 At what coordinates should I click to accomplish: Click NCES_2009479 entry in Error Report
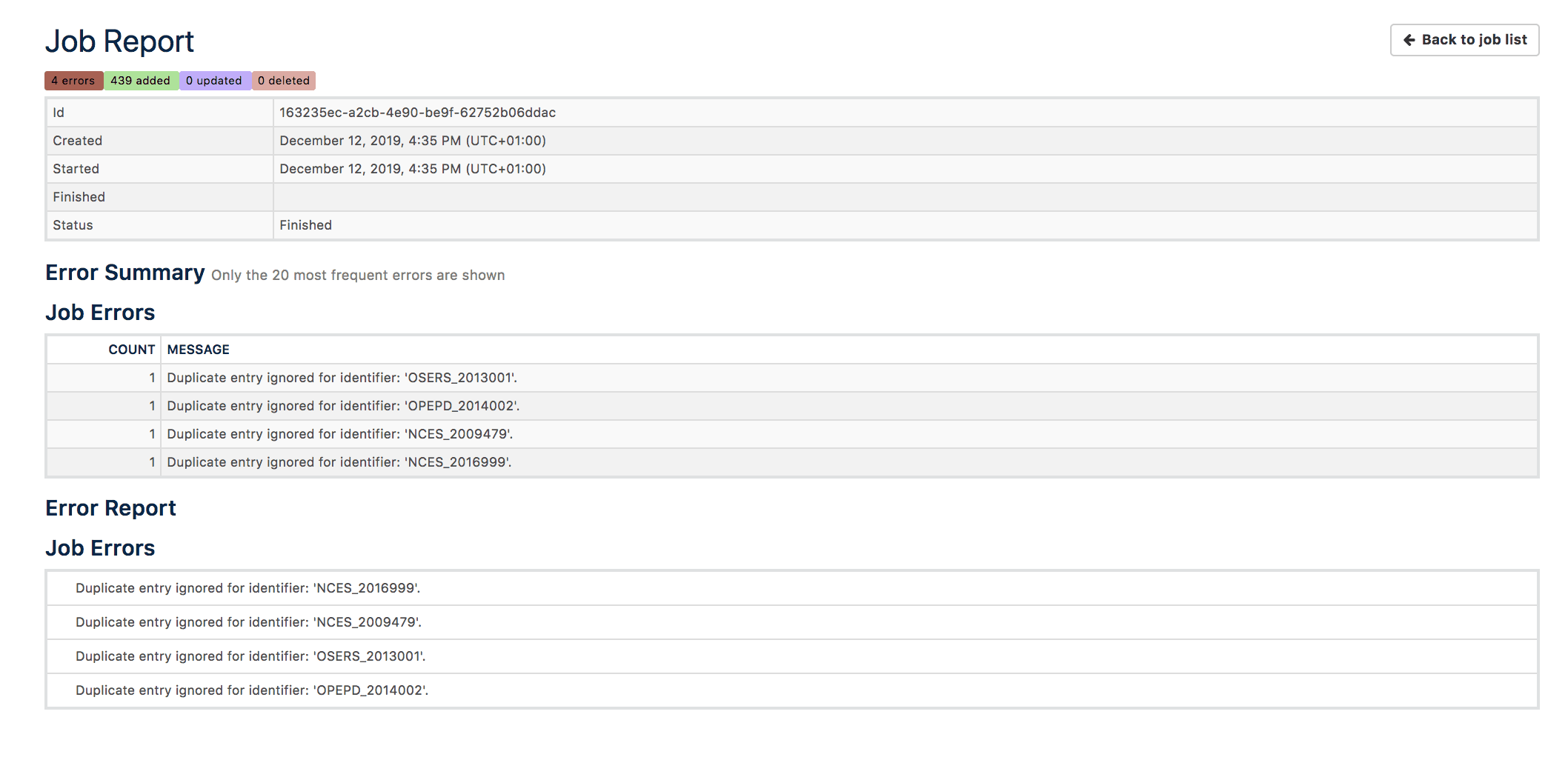248,622
